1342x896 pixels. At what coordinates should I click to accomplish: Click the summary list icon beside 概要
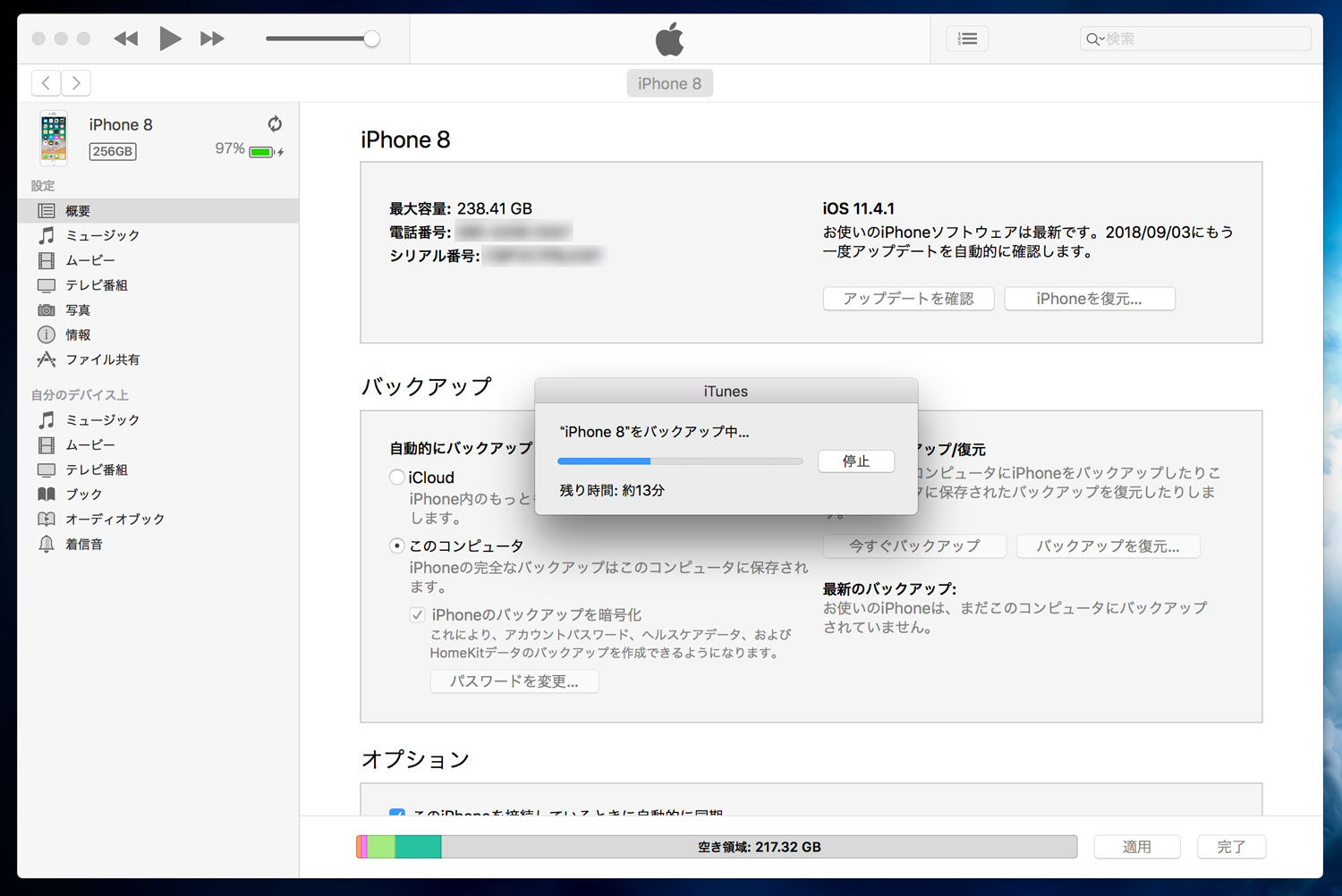[47, 211]
